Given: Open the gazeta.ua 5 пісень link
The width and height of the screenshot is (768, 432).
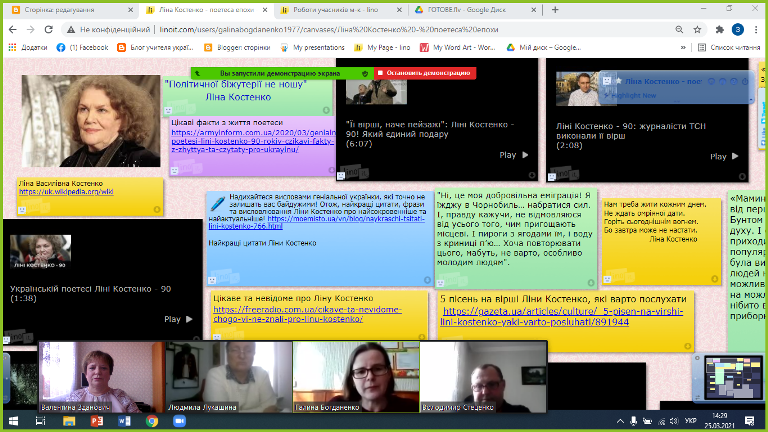Looking at the screenshot, I should pos(561,316).
